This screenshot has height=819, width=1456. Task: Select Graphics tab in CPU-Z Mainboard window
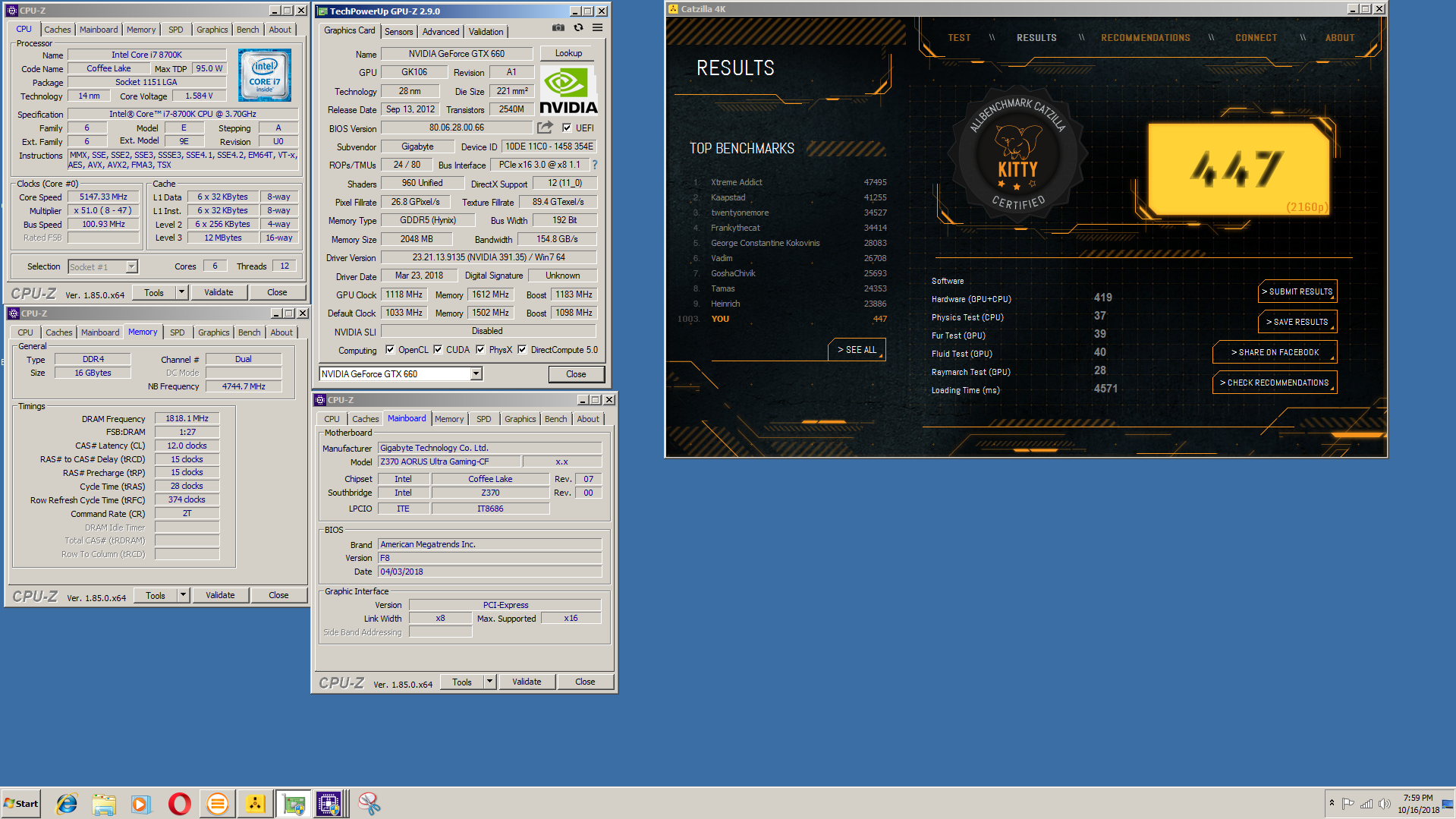click(520, 419)
